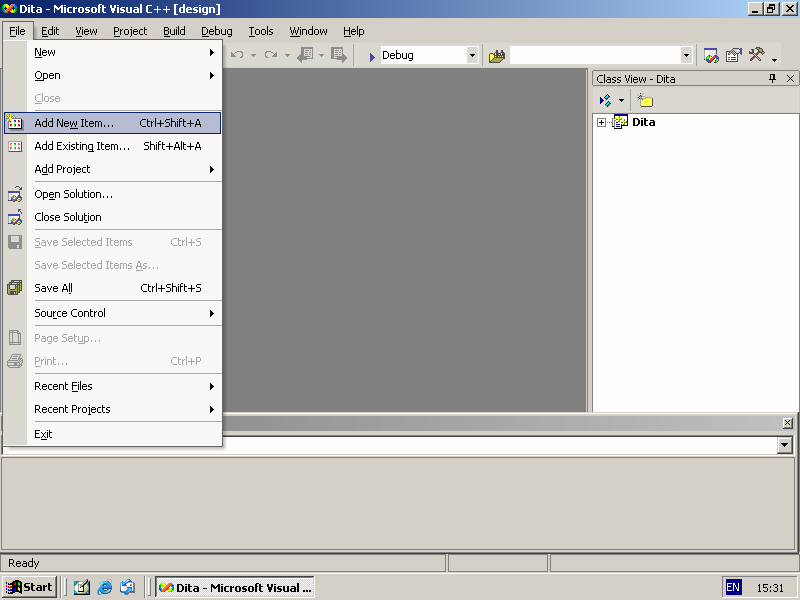The width and height of the screenshot is (800, 600).
Task: Open the Tools menu
Action: (x=261, y=31)
